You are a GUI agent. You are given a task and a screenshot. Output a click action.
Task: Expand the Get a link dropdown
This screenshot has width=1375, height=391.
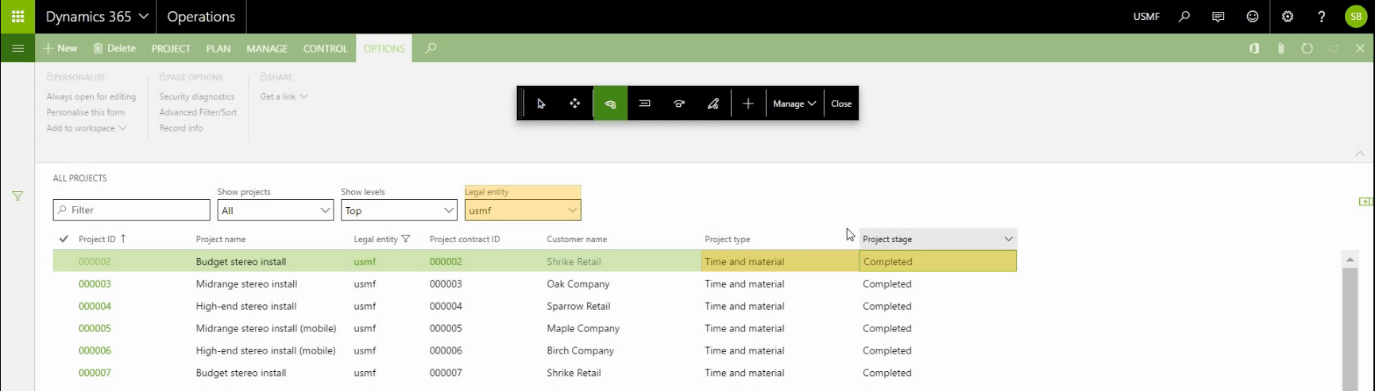[x=284, y=97]
